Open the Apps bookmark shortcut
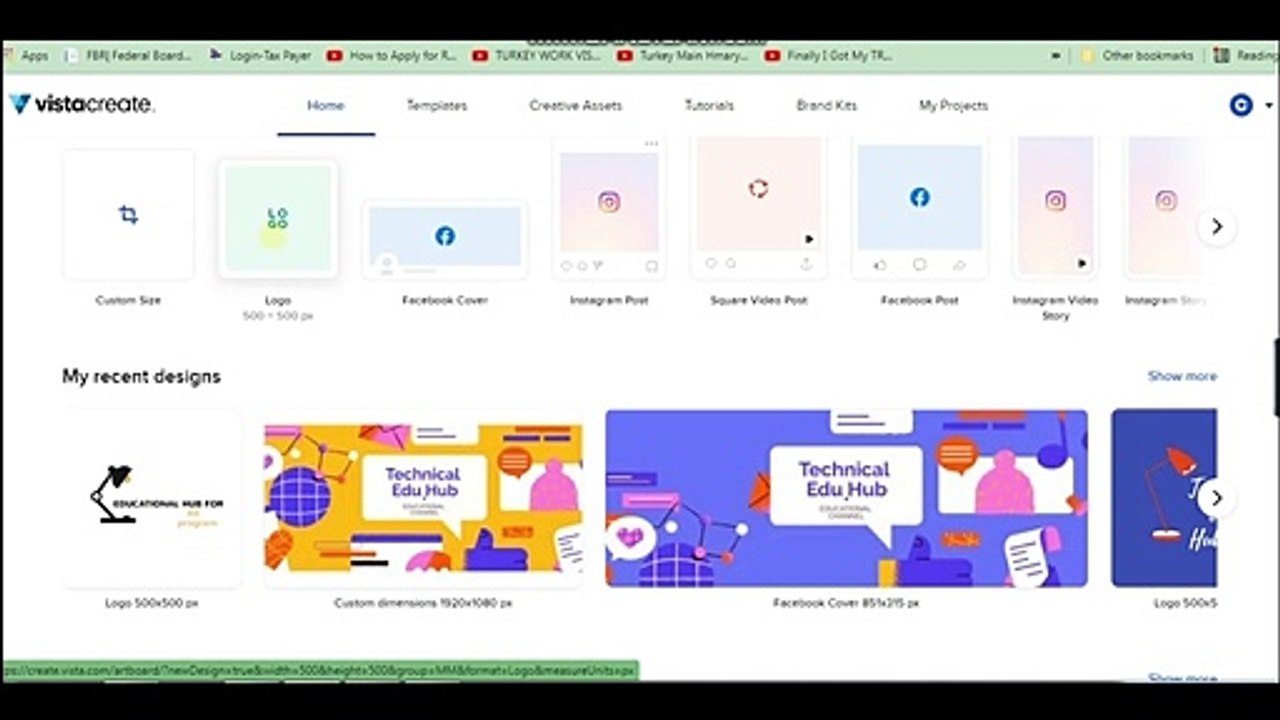1280x720 pixels. tap(27, 56)
